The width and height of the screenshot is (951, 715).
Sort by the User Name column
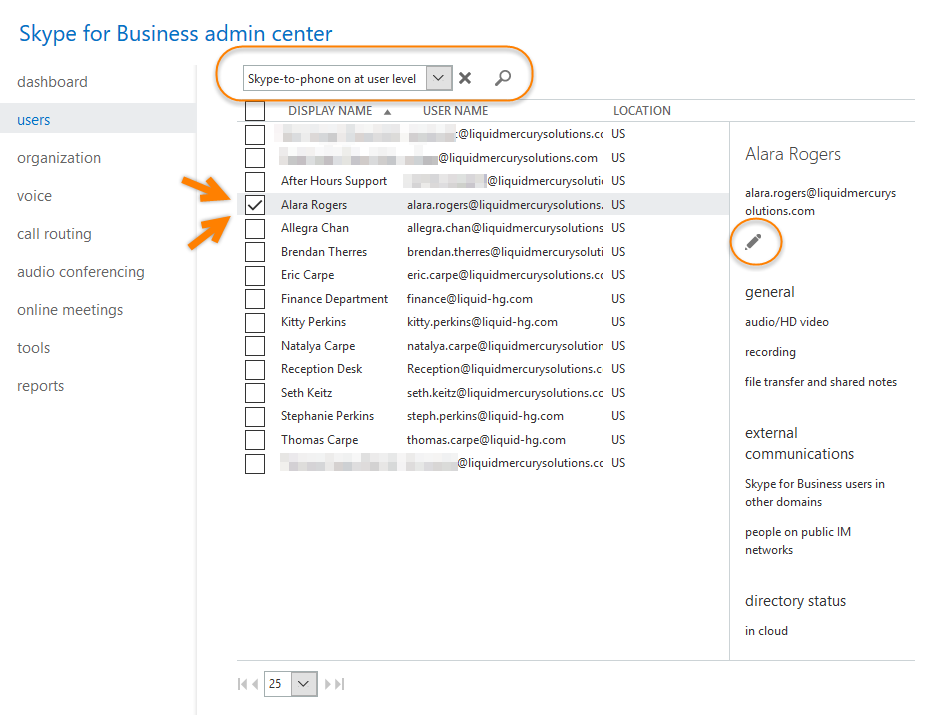point(455,111)
